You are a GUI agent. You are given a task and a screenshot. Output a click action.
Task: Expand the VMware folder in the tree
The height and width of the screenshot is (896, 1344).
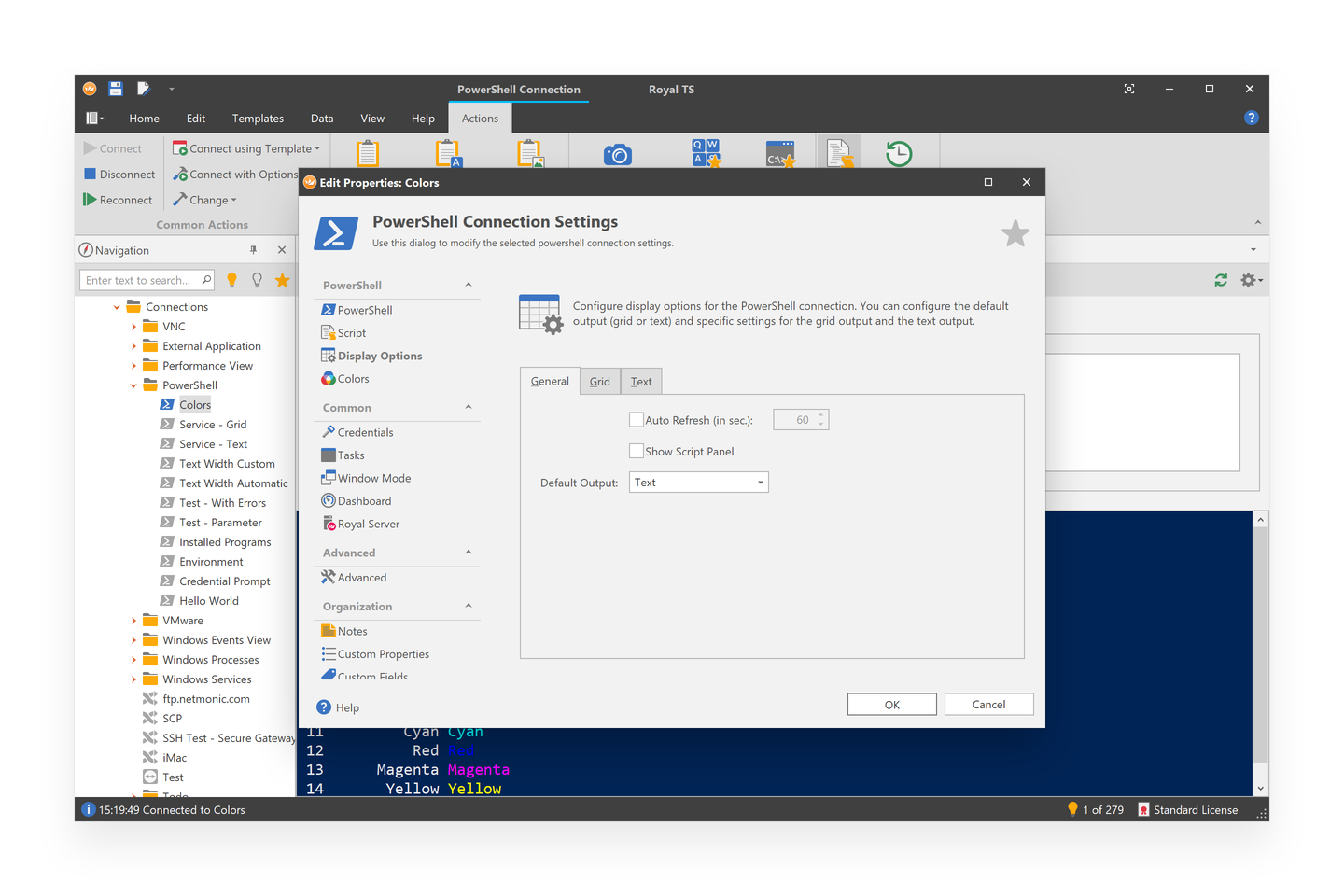(x=135, y=620)
